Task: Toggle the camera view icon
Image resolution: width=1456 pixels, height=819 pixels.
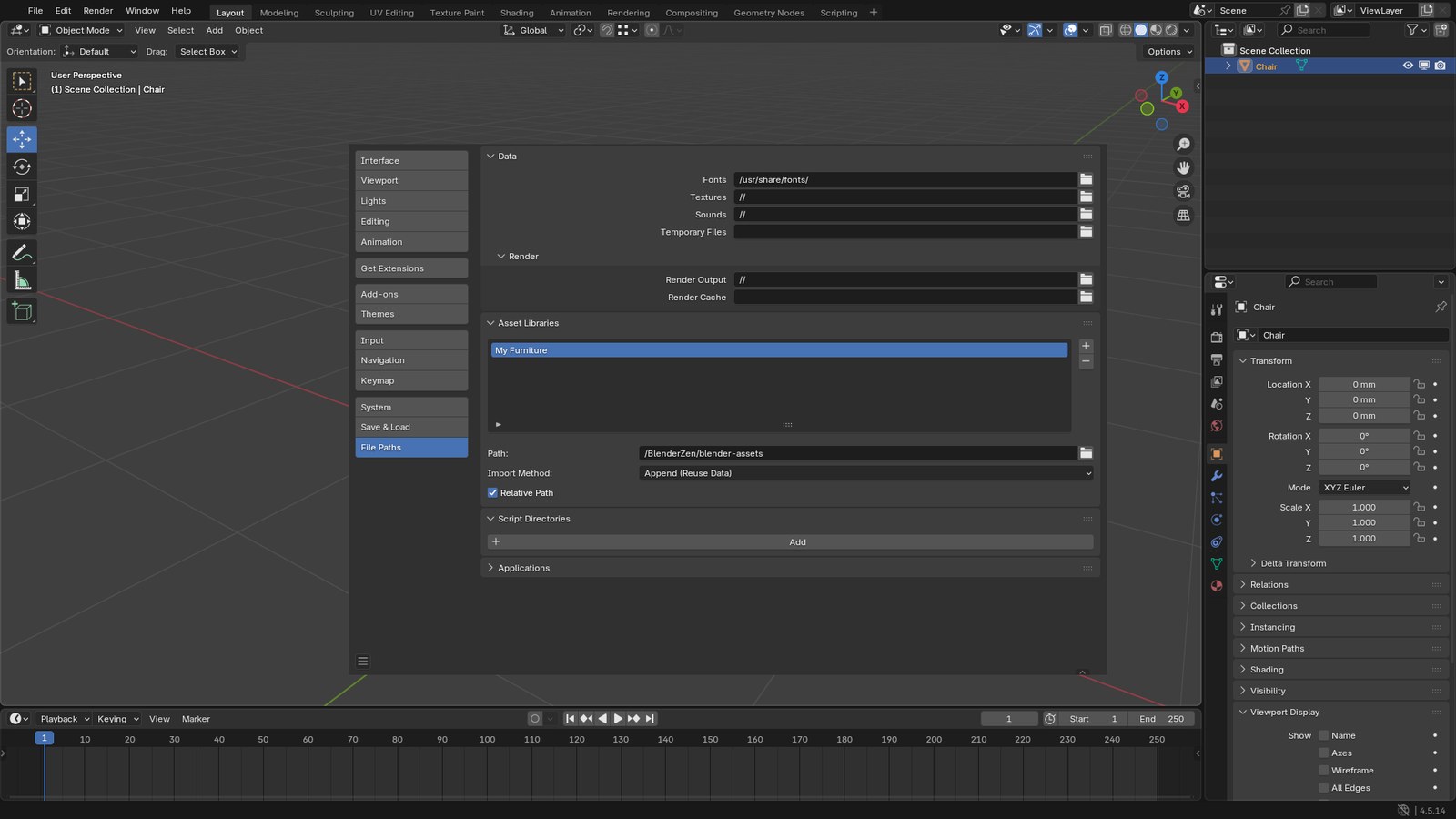Action: [1183, 192]
